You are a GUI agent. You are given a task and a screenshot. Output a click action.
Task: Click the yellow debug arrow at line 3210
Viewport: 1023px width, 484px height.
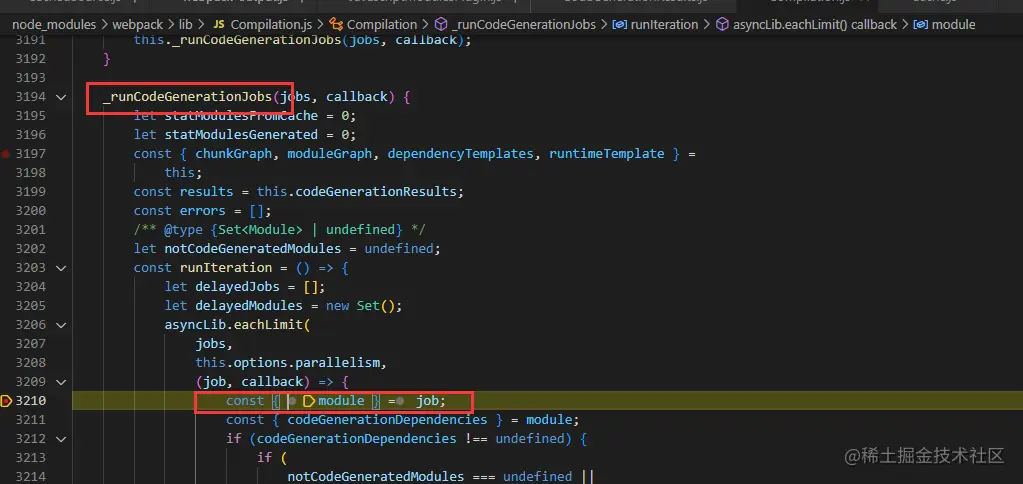pos(7,401)
